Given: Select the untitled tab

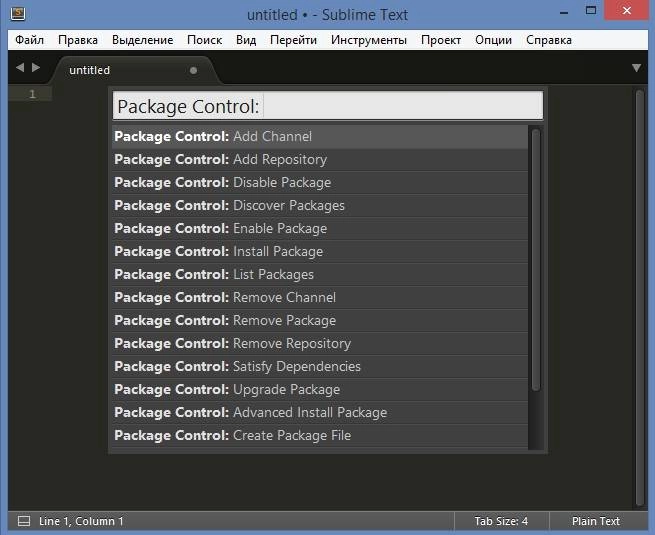Looking at the screenshot, I should (134, 70).
